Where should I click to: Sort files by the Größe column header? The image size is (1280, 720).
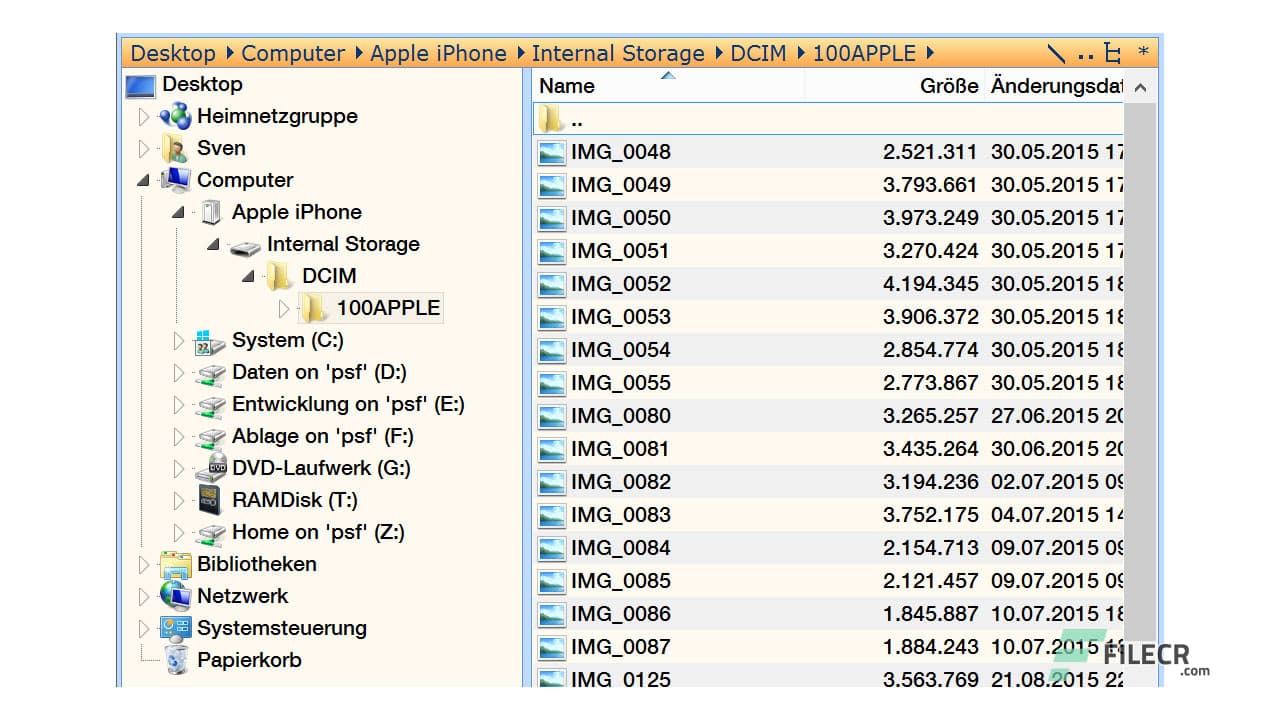(948, 86)
